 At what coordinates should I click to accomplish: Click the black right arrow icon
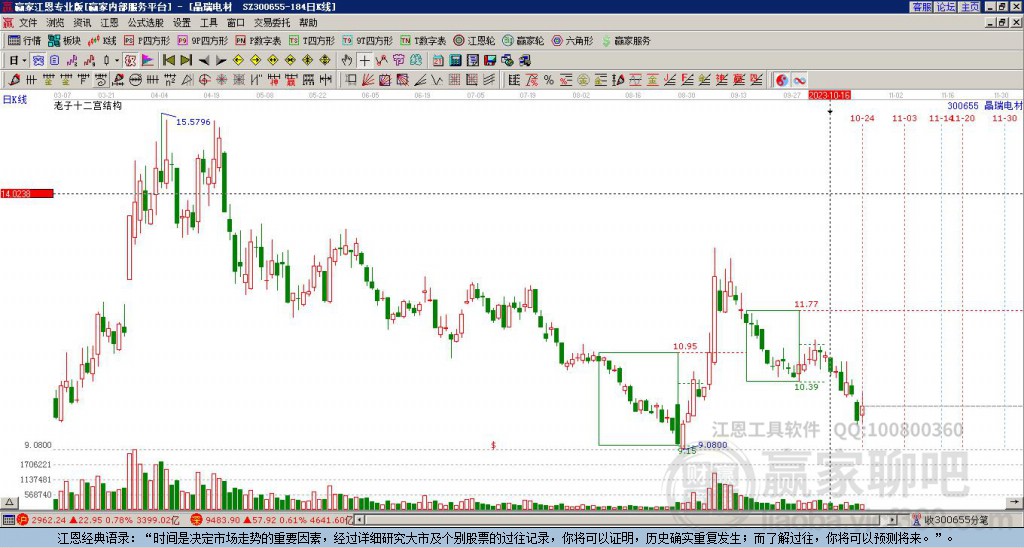tap(221, 61)
